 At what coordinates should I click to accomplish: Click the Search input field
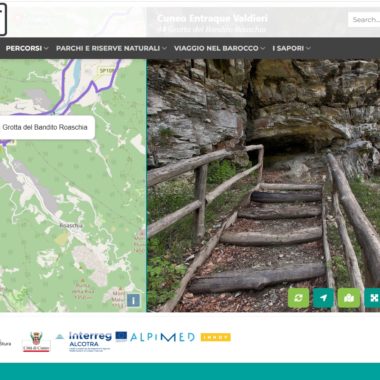[x=364, y=20]
